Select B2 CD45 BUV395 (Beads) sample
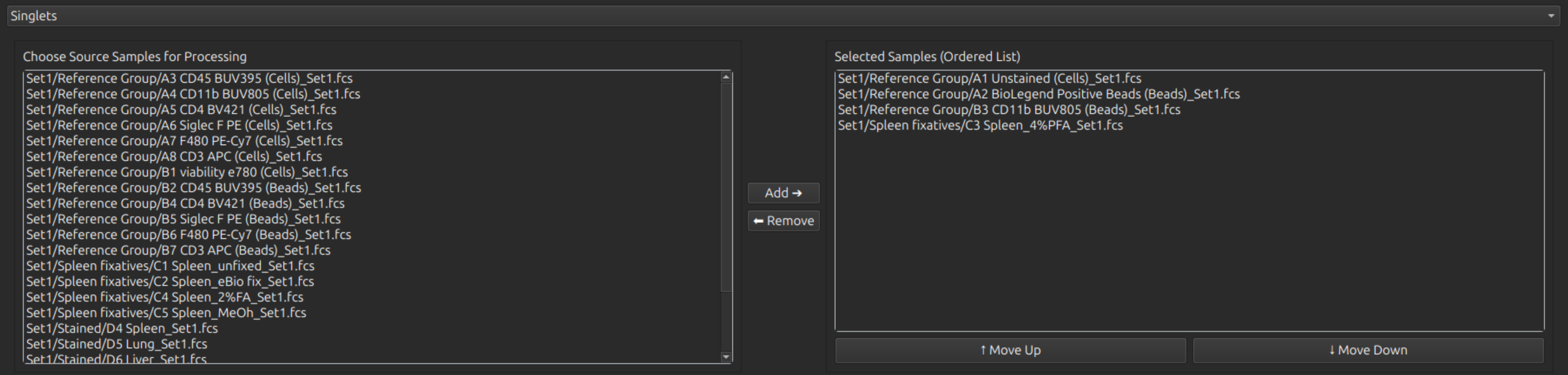Image resolution: width=1568 pixels, height=375 pixels. pyautogui.click(x=372, y=188)
